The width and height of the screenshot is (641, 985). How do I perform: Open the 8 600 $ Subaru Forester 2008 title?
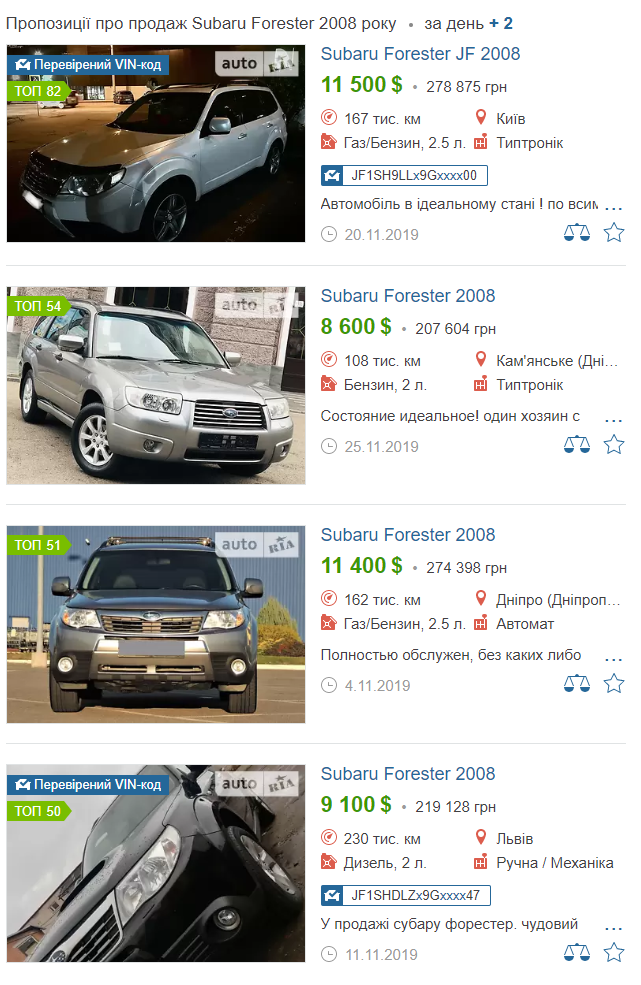coord(408,296)
